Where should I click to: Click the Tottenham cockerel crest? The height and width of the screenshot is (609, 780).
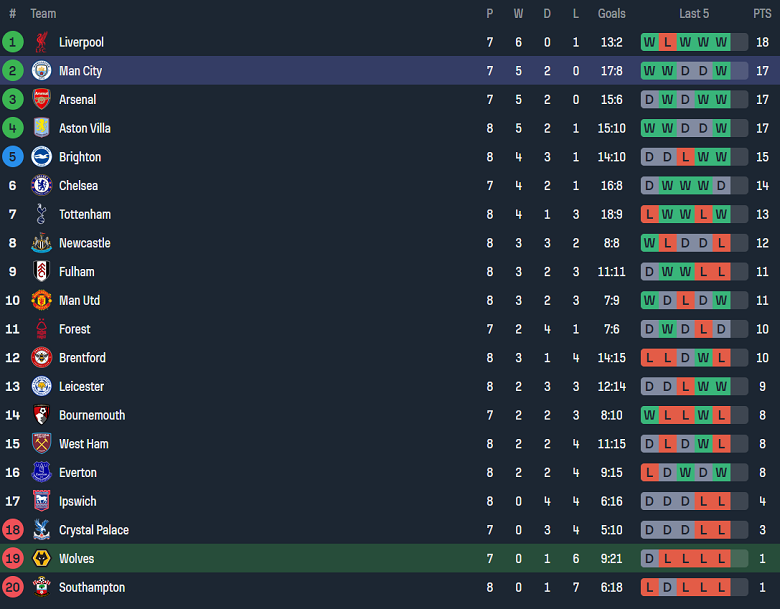pos(41,214)
